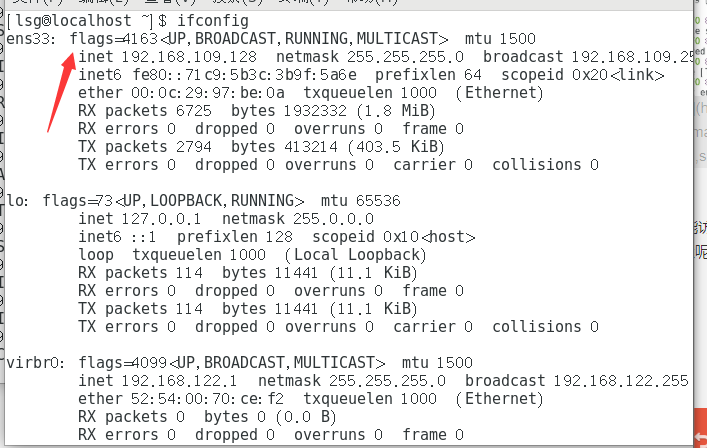
Task: Click the lo loopback interface name
Action: [16, 201]
